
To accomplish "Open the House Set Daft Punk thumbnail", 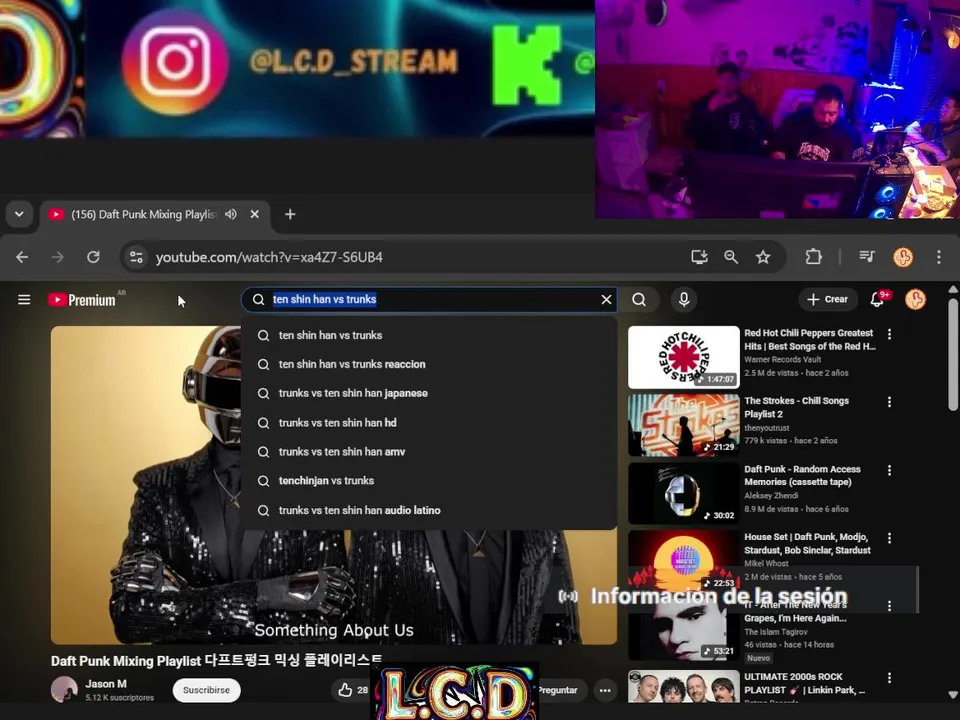I will tap(683, 560).
